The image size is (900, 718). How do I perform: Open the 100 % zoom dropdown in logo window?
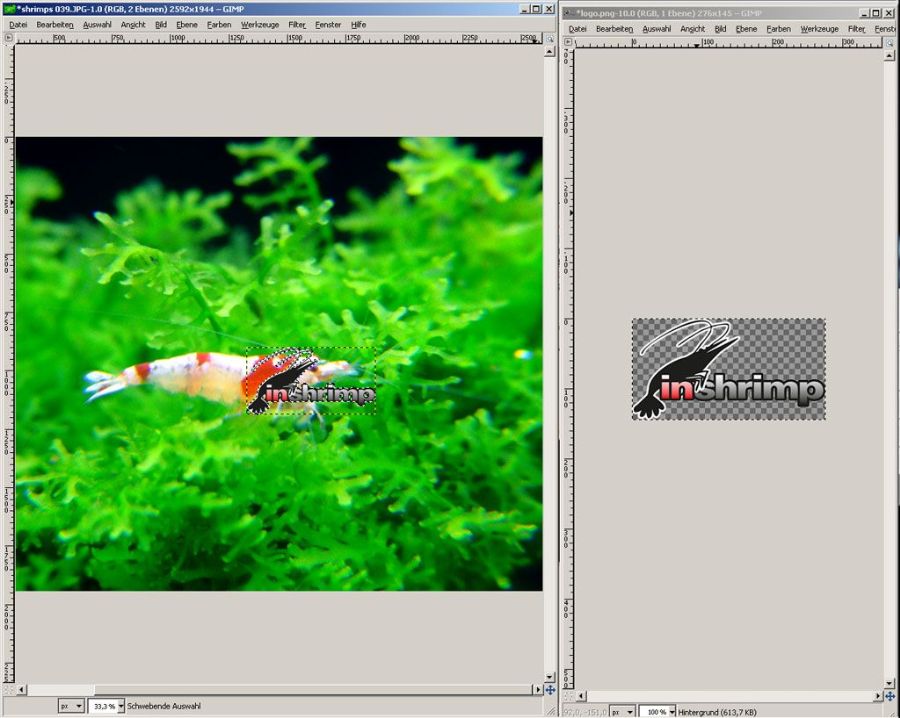pos(671,712)
